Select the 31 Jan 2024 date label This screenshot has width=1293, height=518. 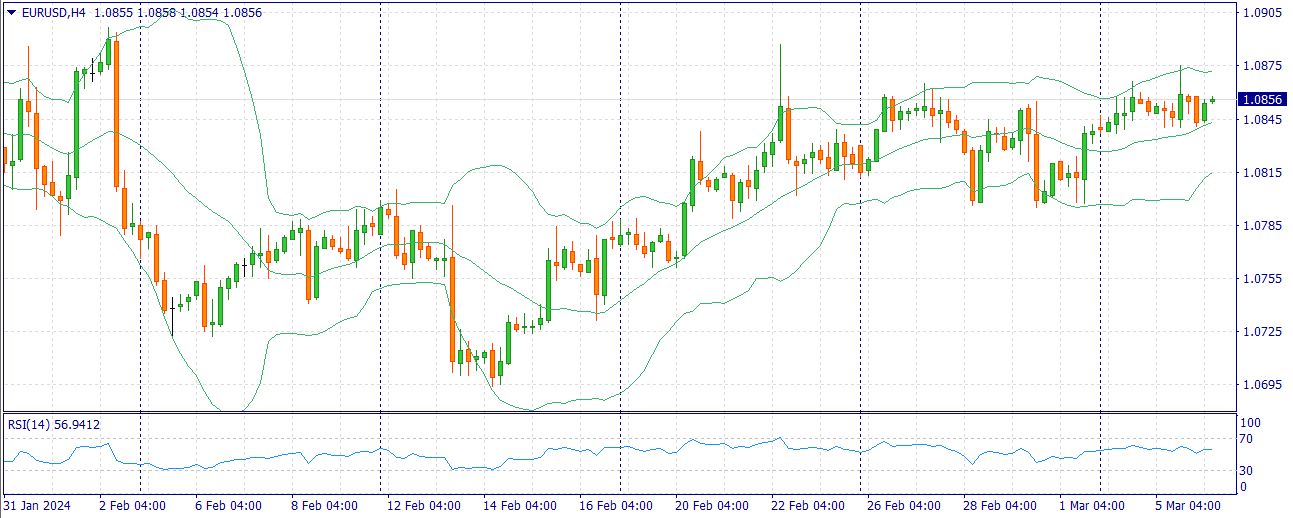(x=37, y=506)
